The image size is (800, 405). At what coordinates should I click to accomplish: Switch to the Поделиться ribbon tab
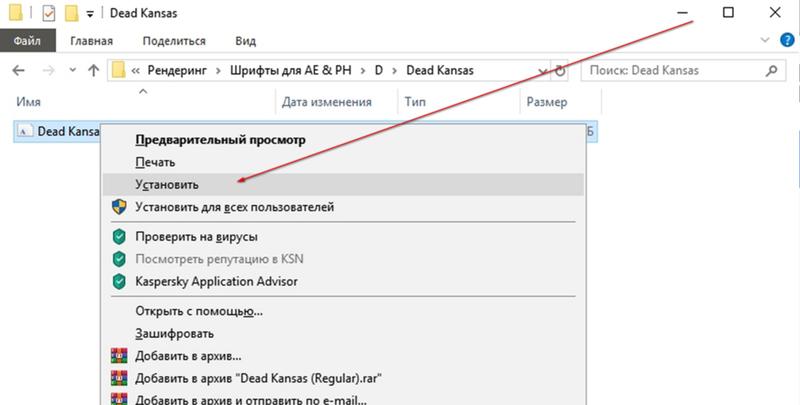(x=174, y=41)
